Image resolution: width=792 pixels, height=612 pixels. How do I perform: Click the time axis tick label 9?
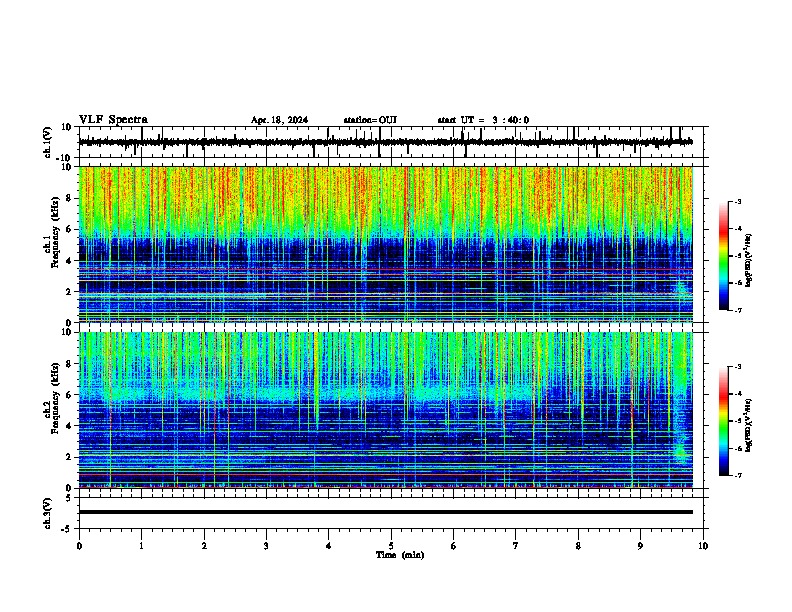coord(640,546)
